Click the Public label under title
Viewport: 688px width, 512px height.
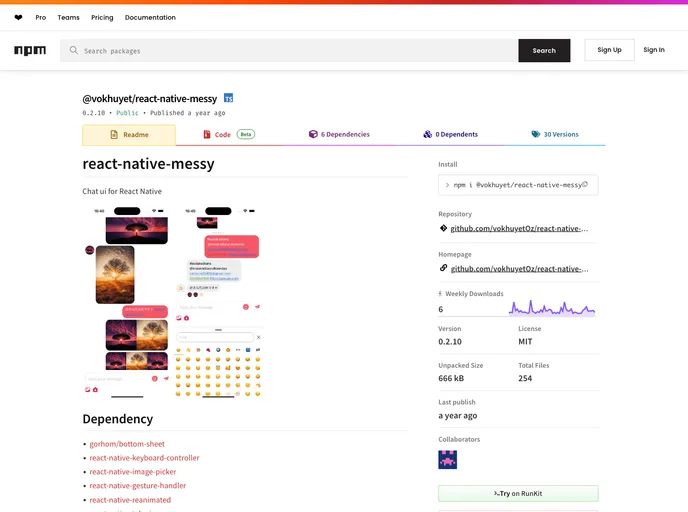pos(127,113)
